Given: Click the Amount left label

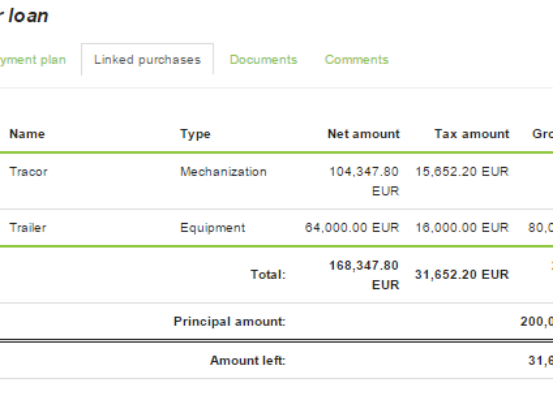Looking at the screenshot, I should click(x=248, y=360).
